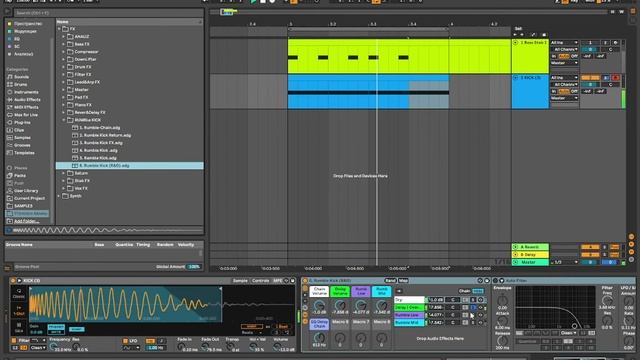The width and height of the screenshot is (640, 360).
Task: Collapse the RUMBLE KICK folder
Action: tap(64, 120)
